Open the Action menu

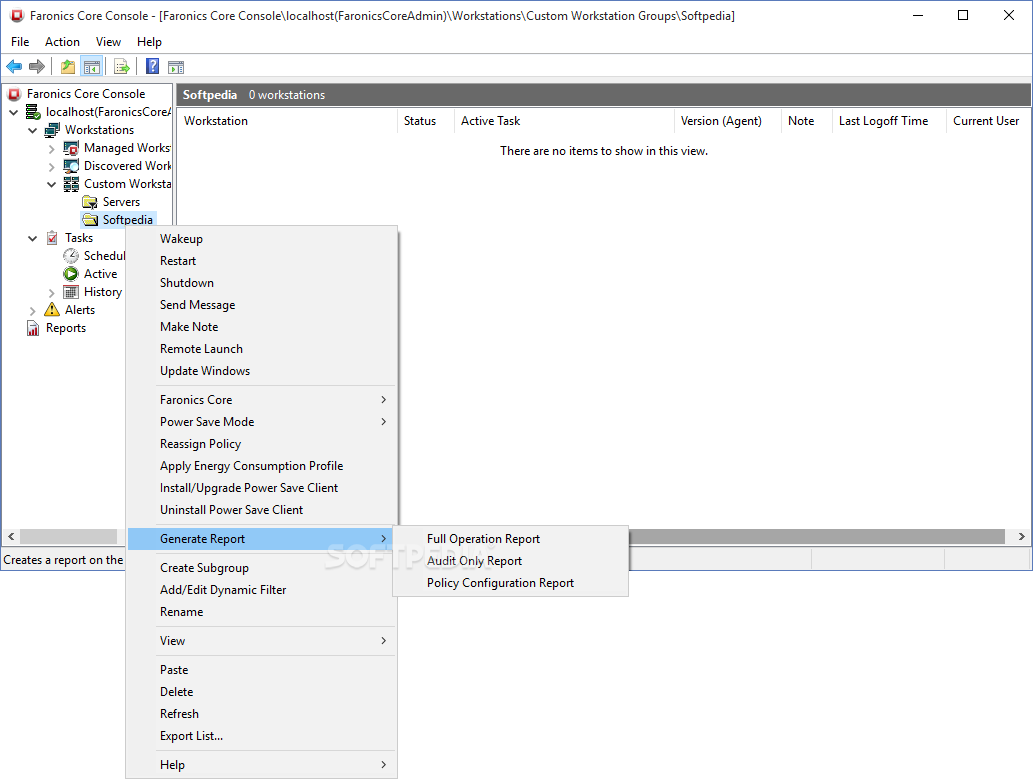tap(62, 42)
